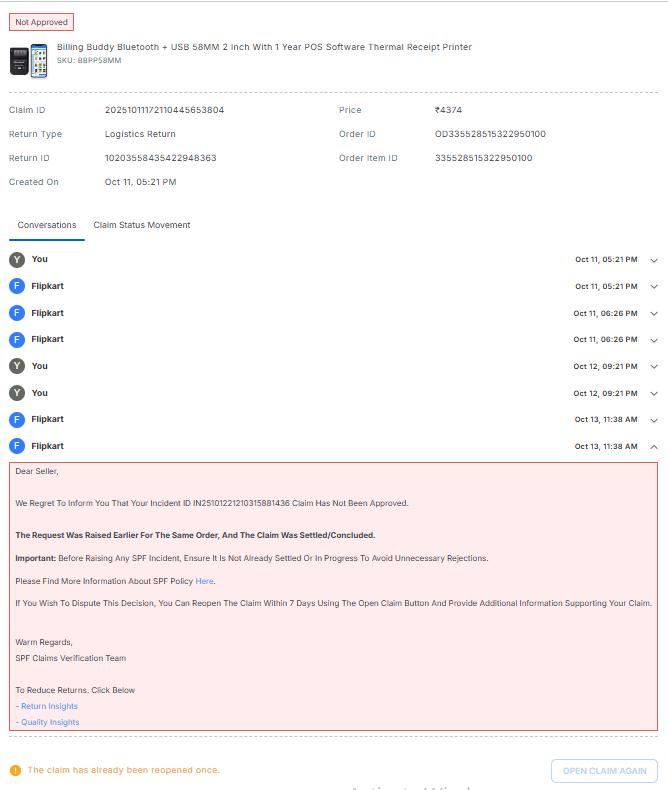Open the Return Insights link

click(x=47, y=706)
